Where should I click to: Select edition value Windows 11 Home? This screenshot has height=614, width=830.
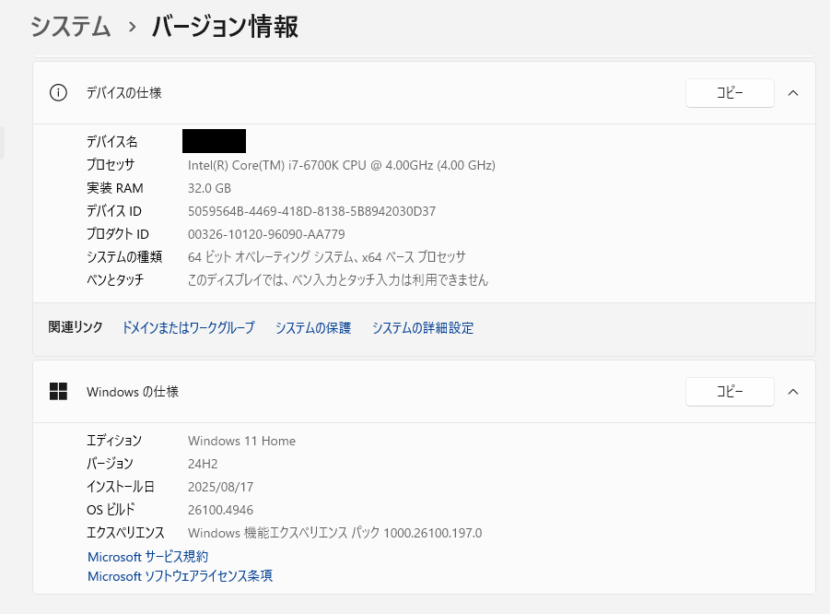(241, 441)
